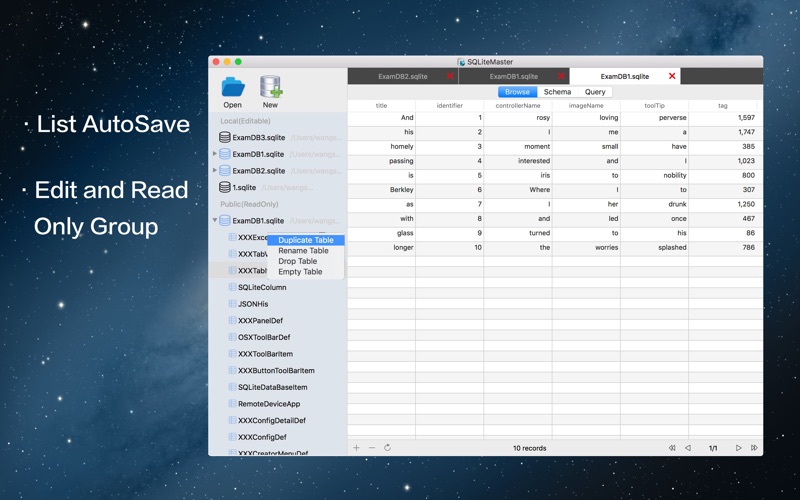Sort by the toolTip column header
Viewport: 800px width, 500px height.
pos(655,106)
